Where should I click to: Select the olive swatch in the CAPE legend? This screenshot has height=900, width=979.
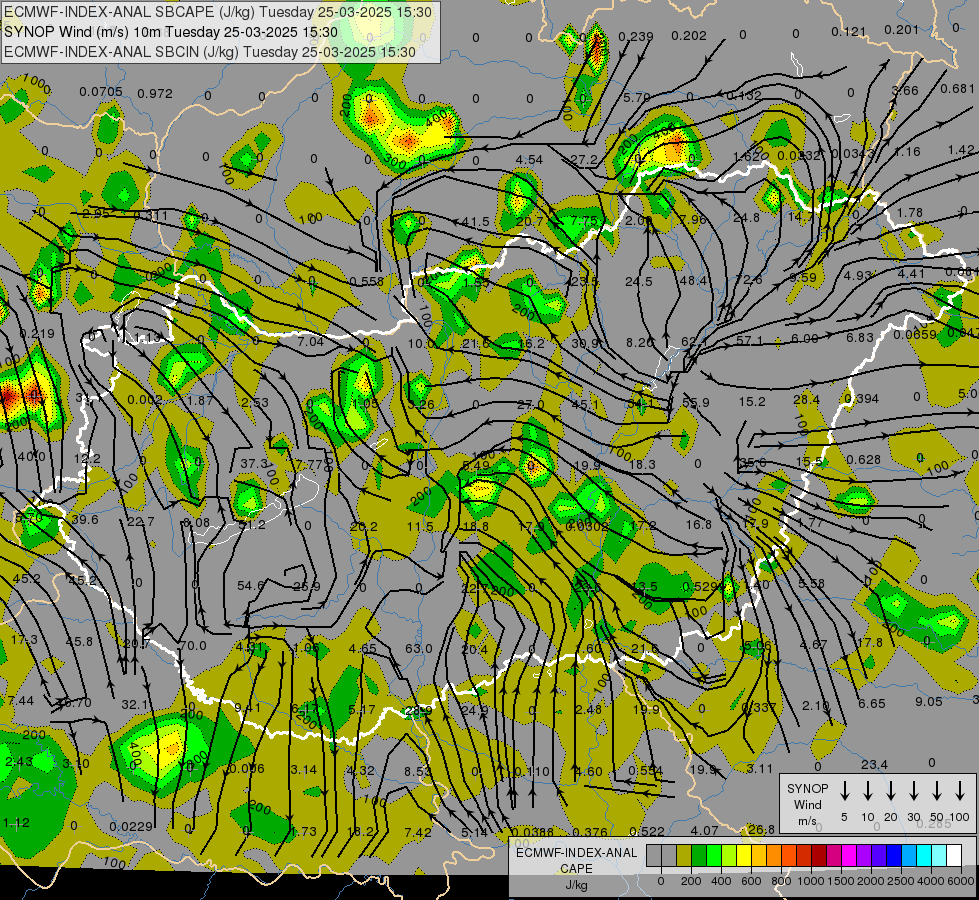point(684,855)
